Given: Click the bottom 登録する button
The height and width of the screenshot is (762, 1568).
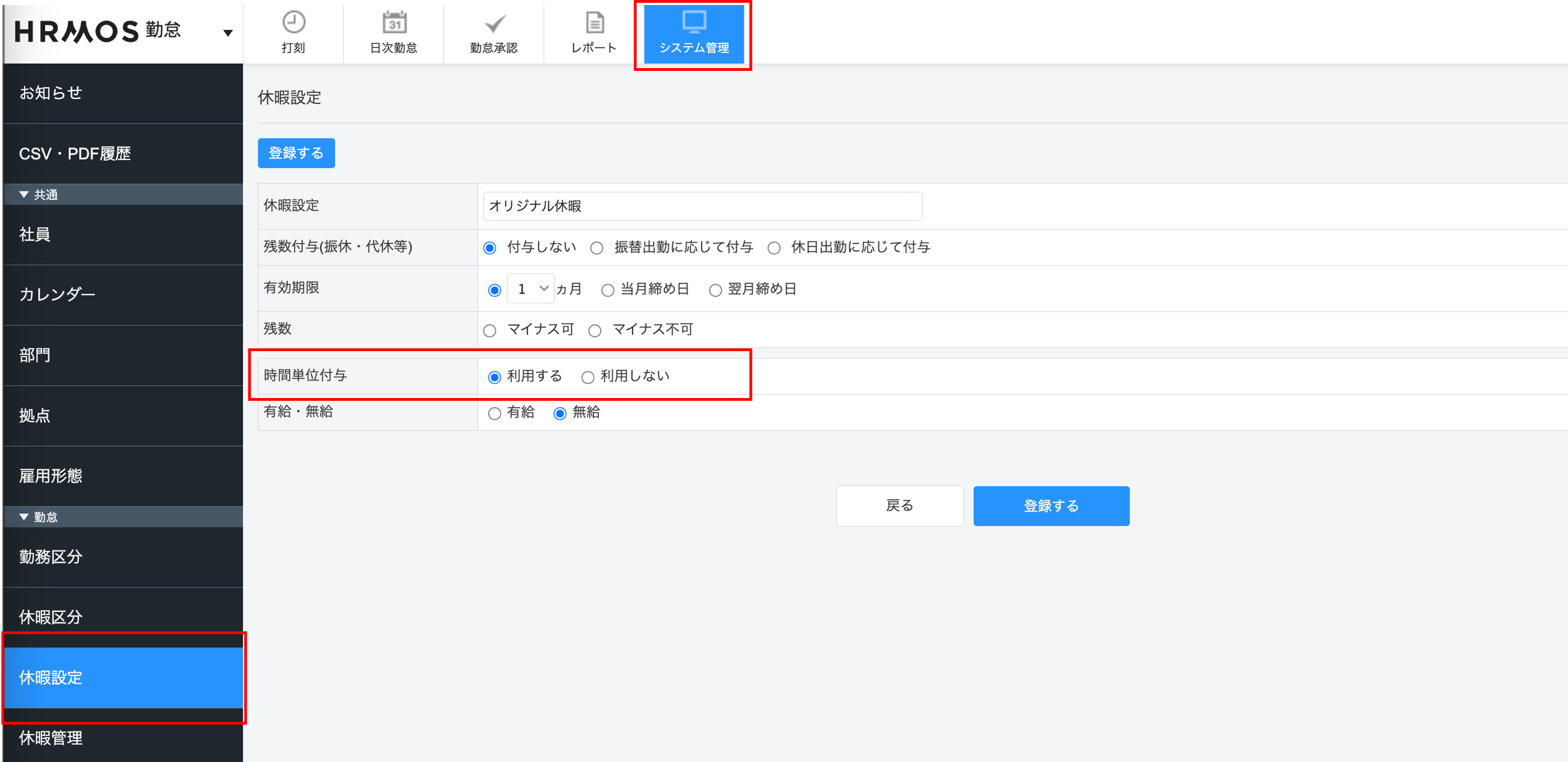Looking at the screenshot, I should click(x=1051, y=506).
